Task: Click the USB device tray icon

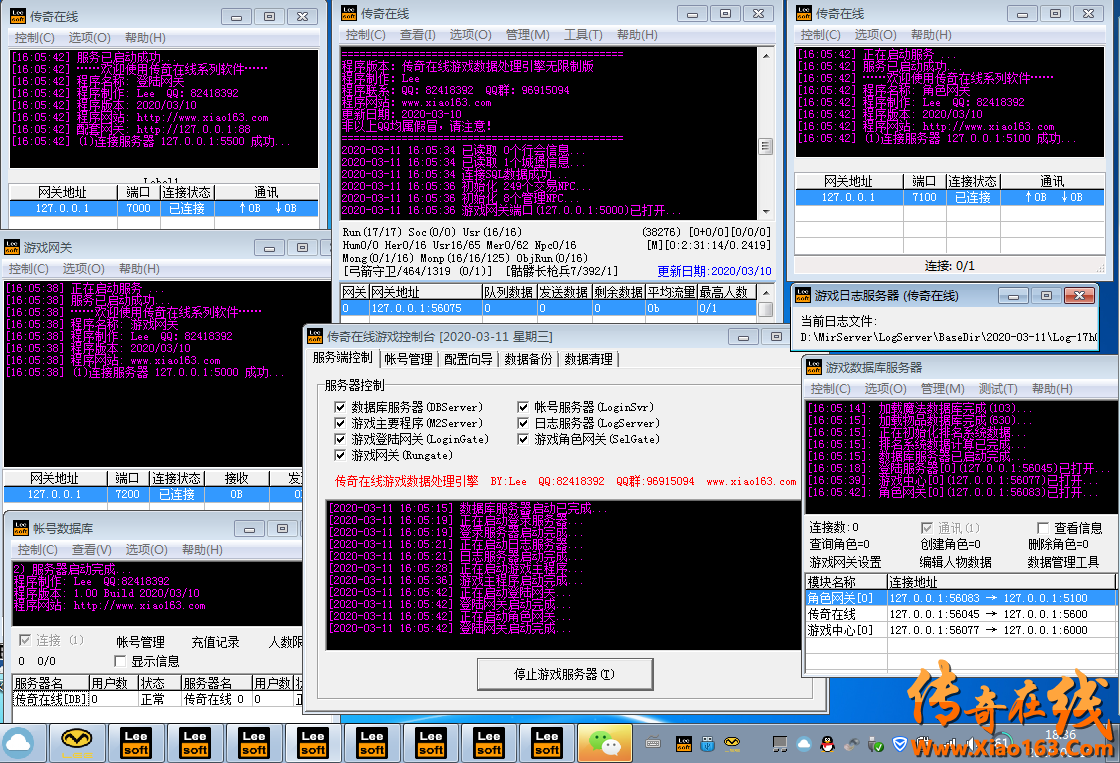Action: (707, 744)
